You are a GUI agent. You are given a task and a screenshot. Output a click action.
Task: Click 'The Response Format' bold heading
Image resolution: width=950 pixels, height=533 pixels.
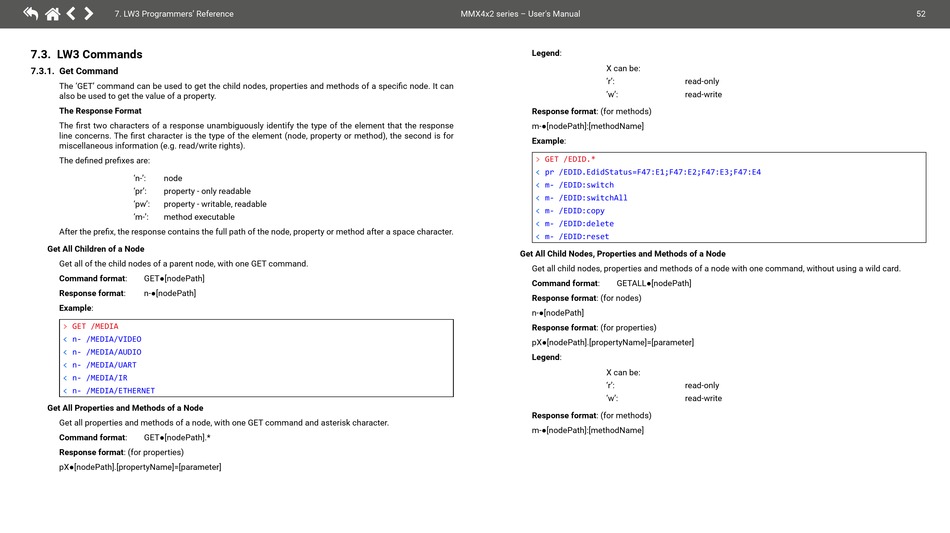pos(100,111)
